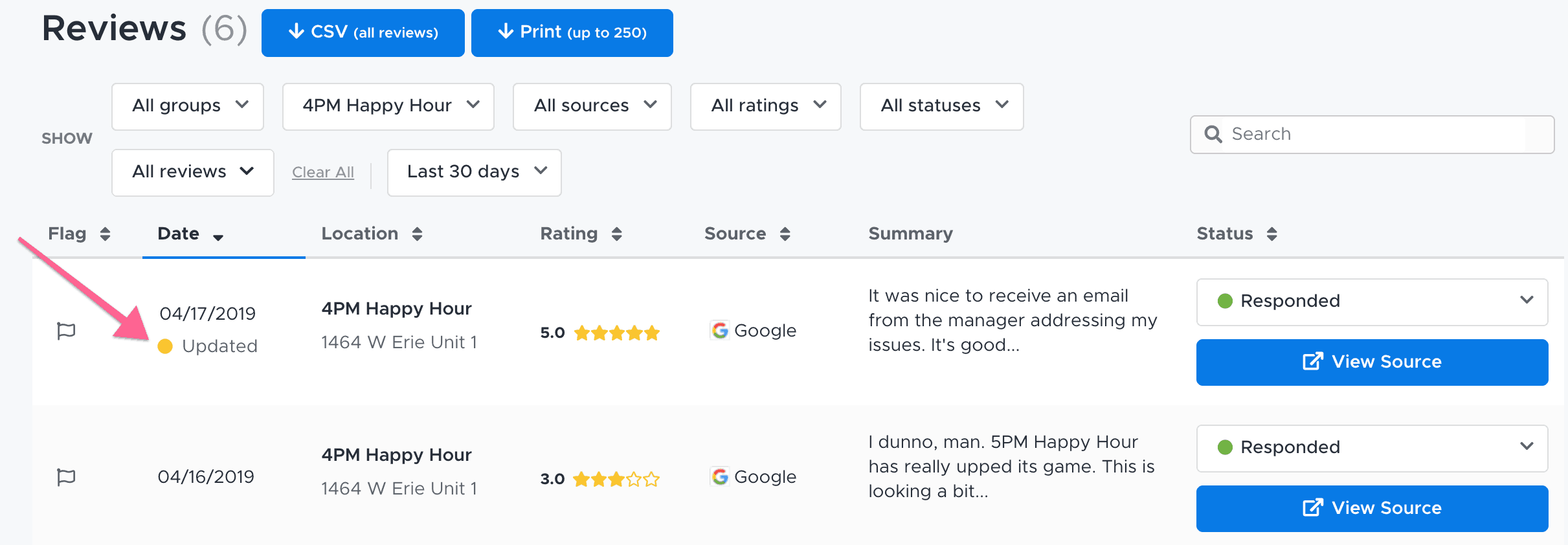Viewport: 1568px width, 545px height.
Task: Click View Source on the 04/16/2019 review
Action: point(1371,508)
